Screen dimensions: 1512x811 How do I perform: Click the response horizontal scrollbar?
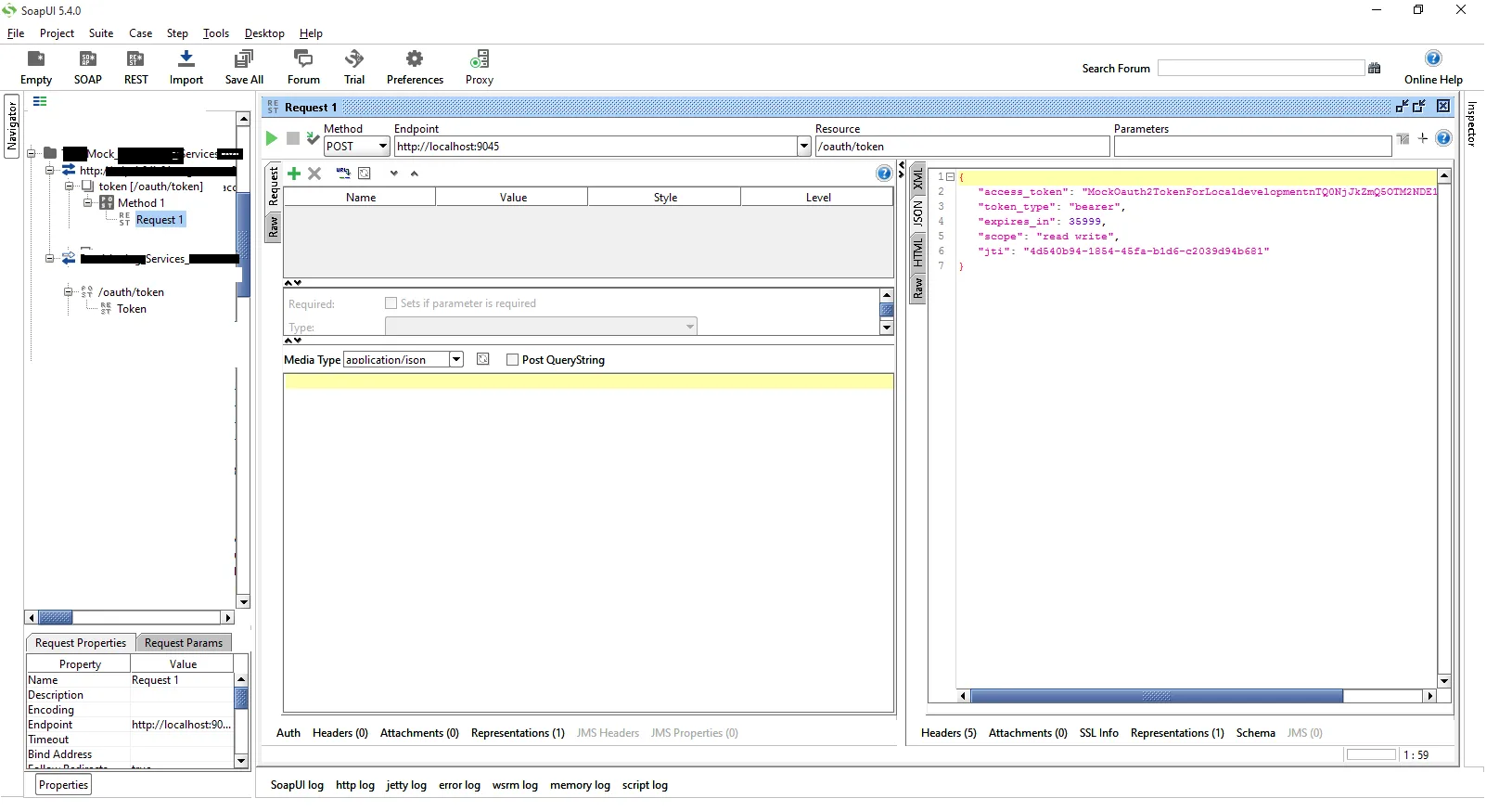[x=1156, y=696]
